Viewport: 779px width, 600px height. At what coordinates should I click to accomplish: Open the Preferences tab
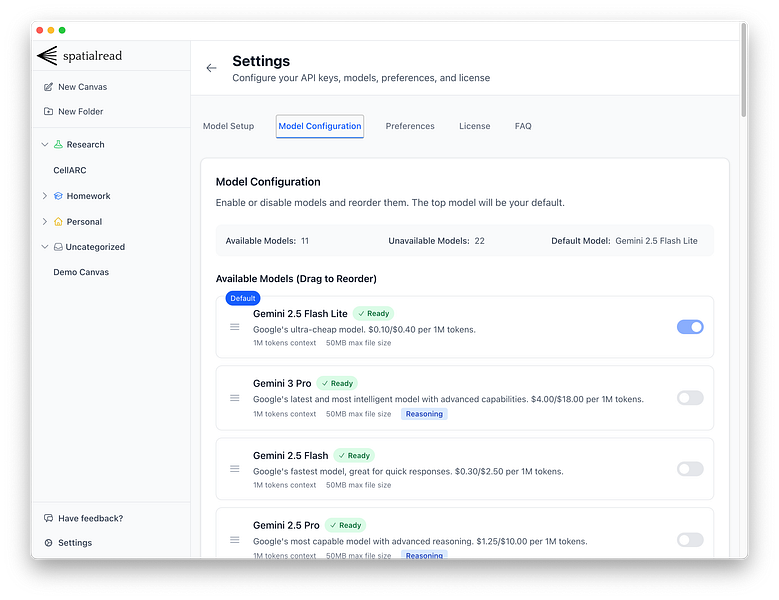[x=410, y=126]
